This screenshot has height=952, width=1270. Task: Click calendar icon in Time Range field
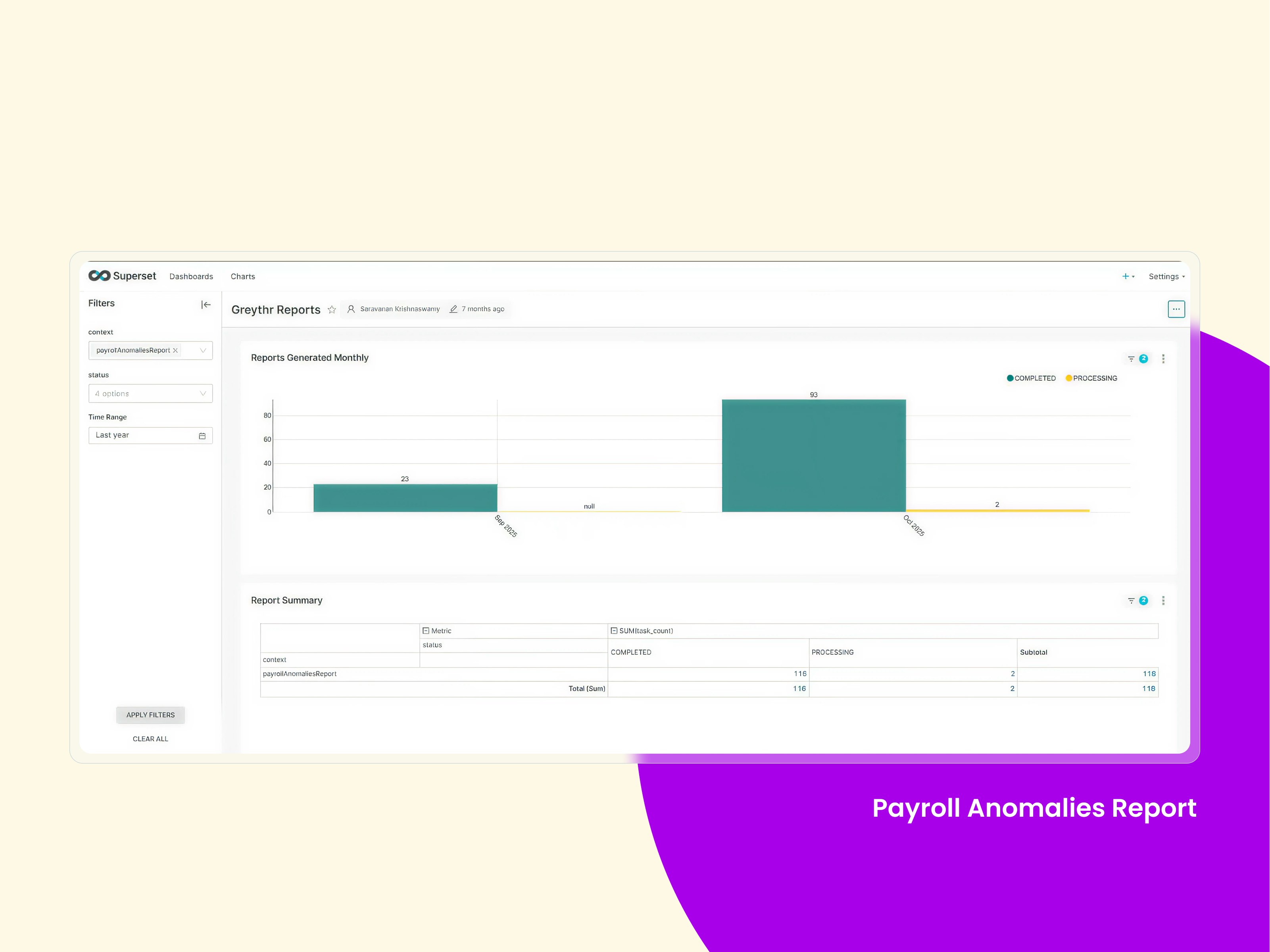(x=202, y=436)
